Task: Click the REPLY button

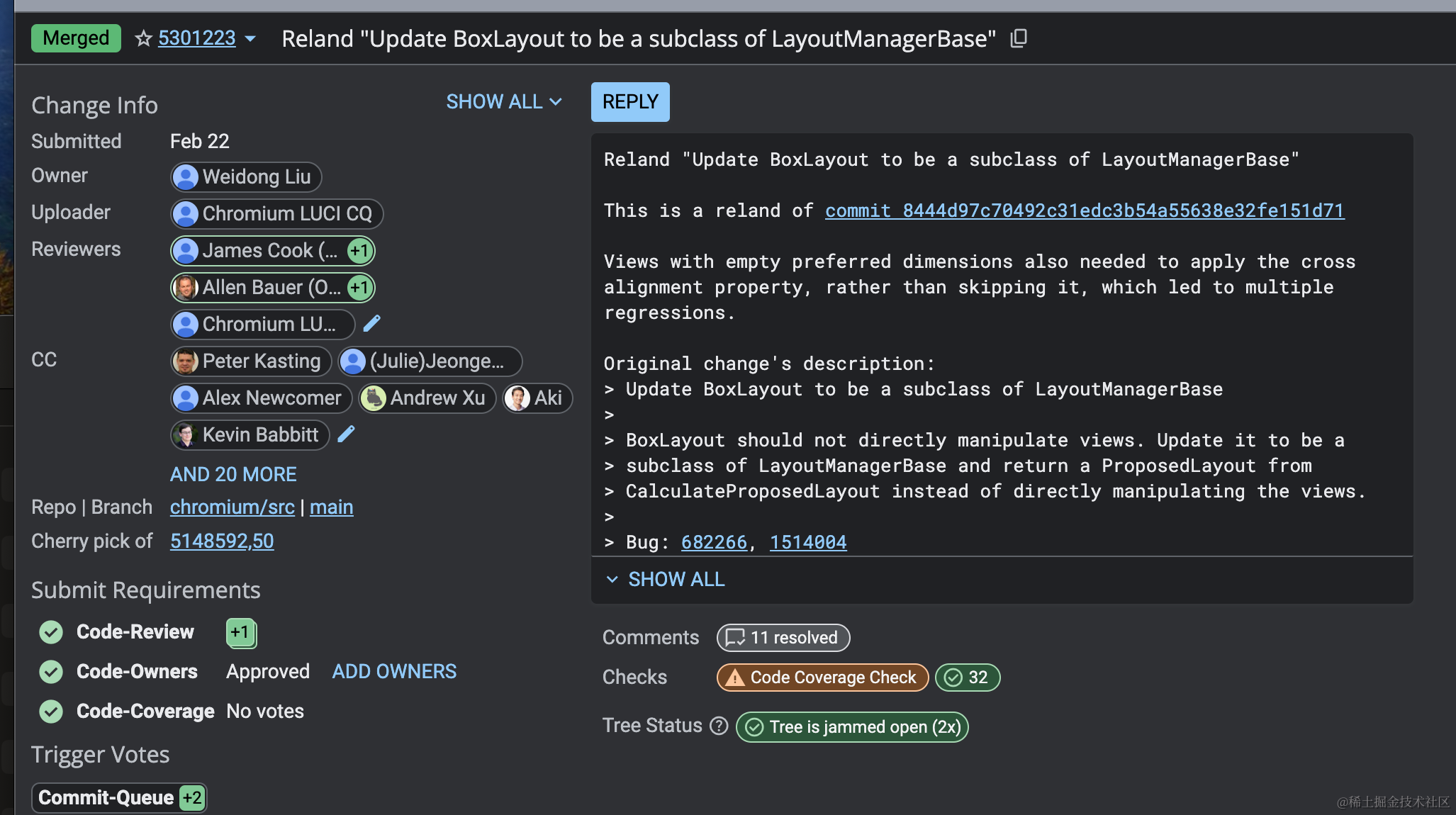Action: (630, 102)
